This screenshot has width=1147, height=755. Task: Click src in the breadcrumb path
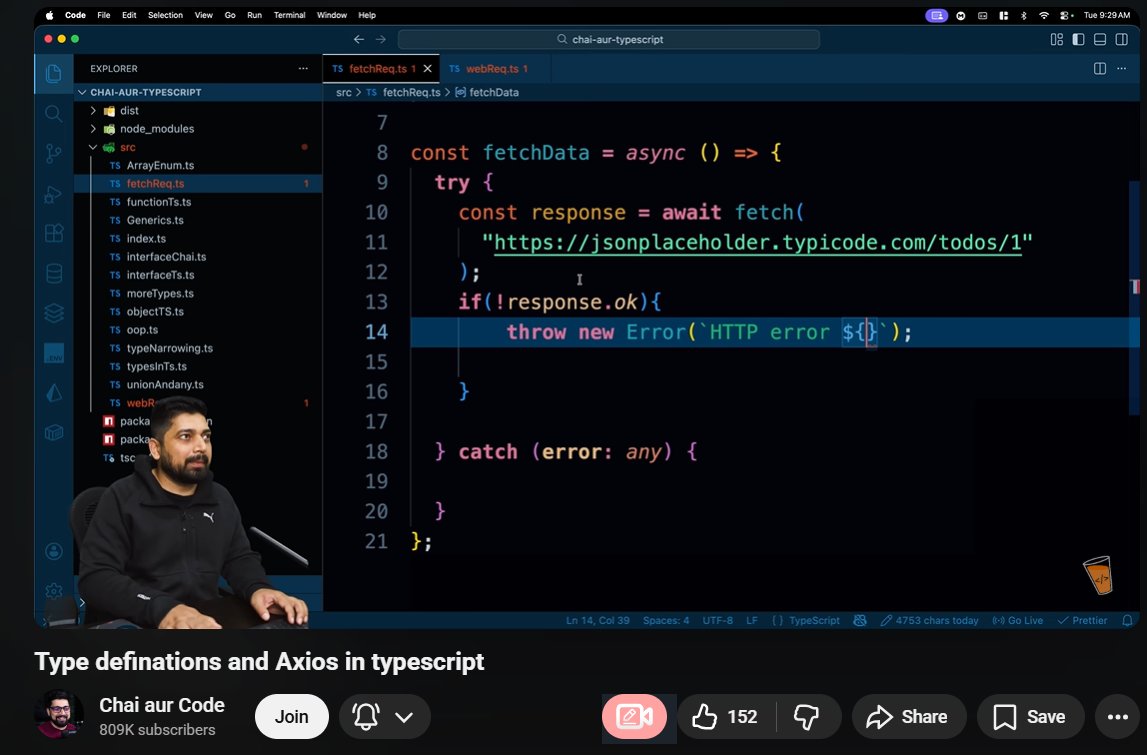pos(343,92)
